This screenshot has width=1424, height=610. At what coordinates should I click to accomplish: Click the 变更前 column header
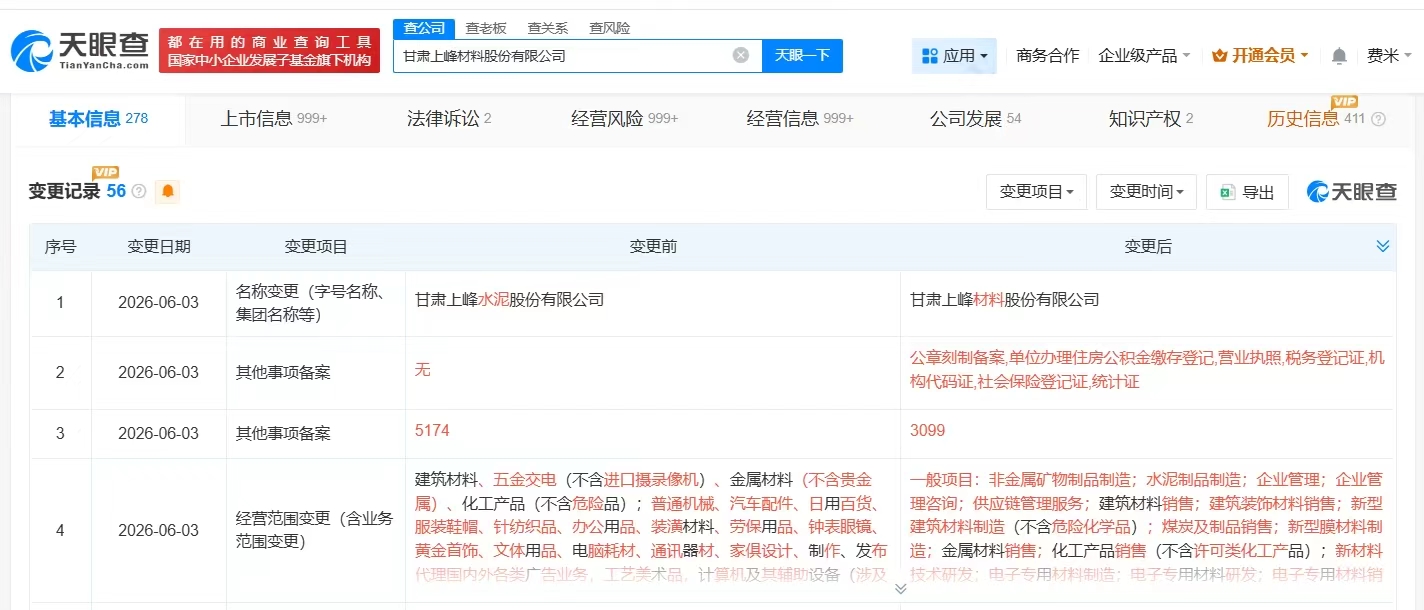[x=653, y=246]
